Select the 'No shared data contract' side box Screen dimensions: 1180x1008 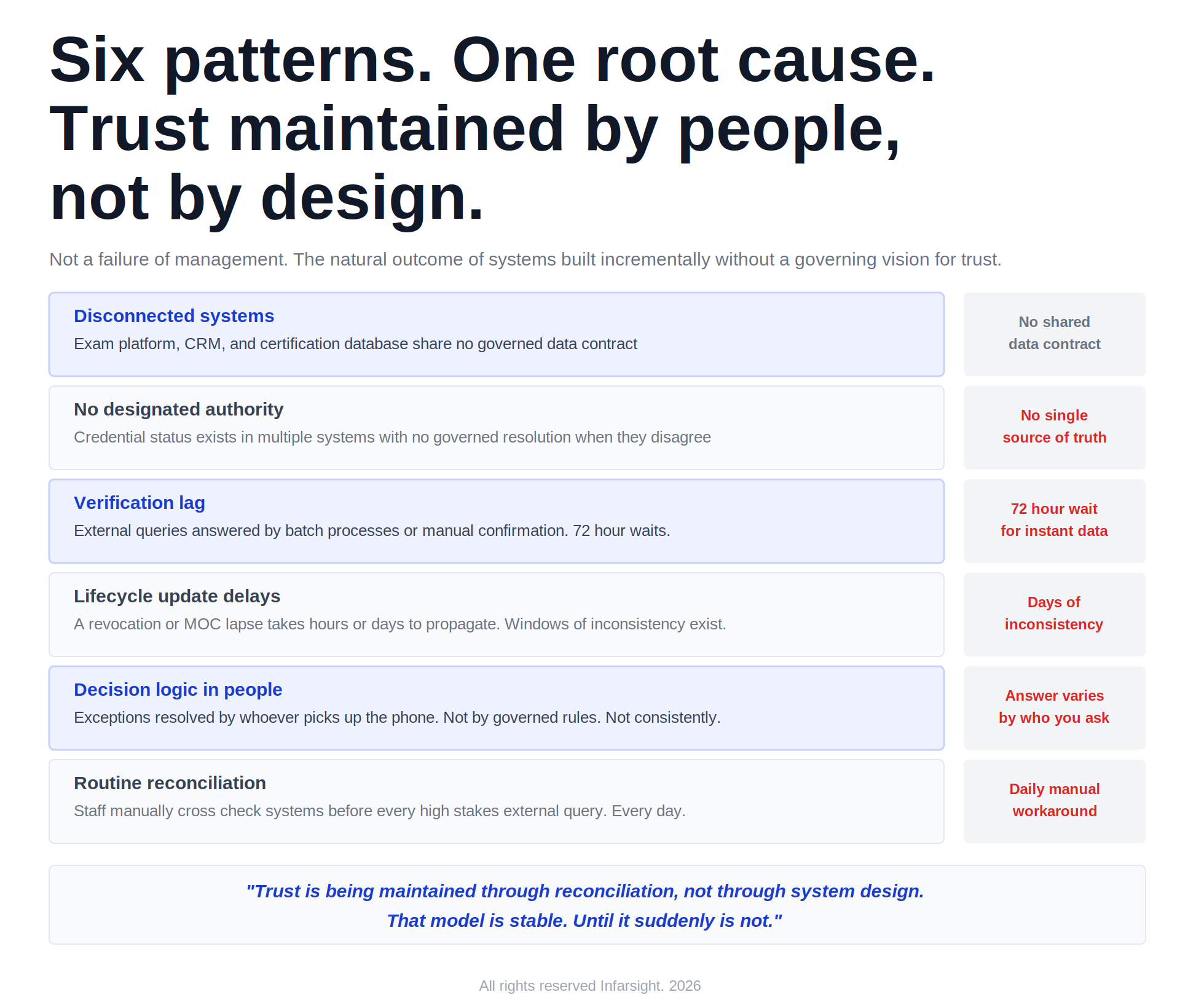[x=1055, y=334]
